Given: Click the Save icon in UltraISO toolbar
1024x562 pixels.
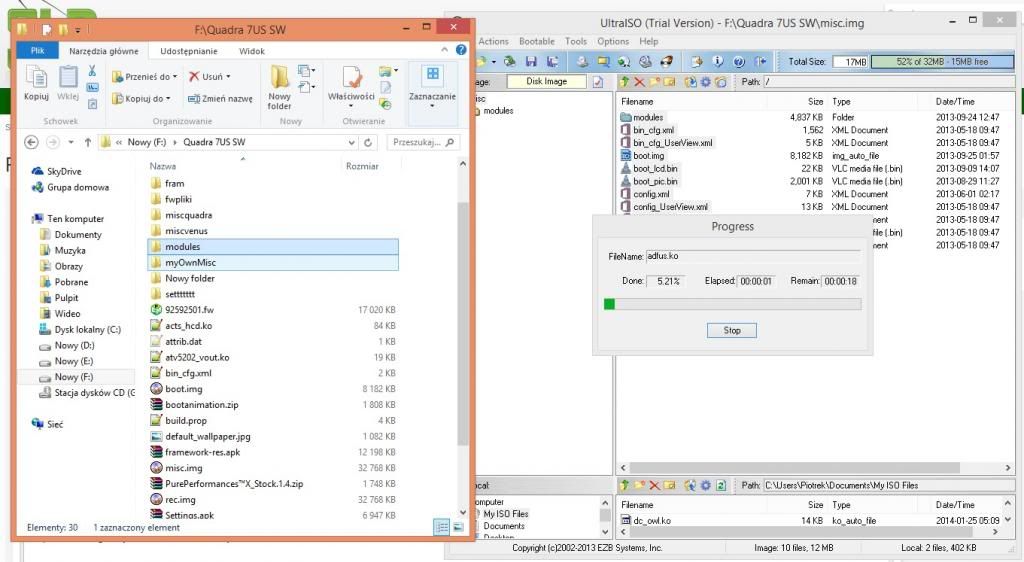Looking at the screenshot, I should click(x=531, y=61).
